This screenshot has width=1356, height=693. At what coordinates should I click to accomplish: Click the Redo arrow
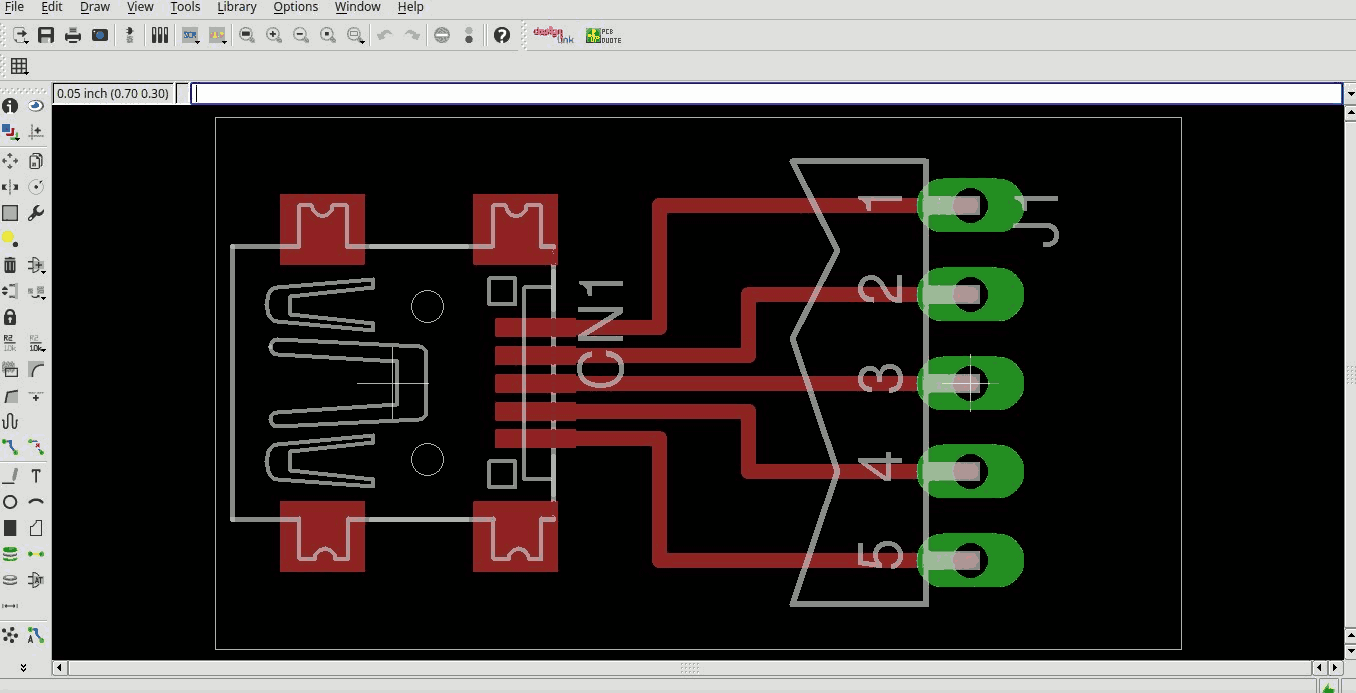pyautogui.click(x=411, y=35)
